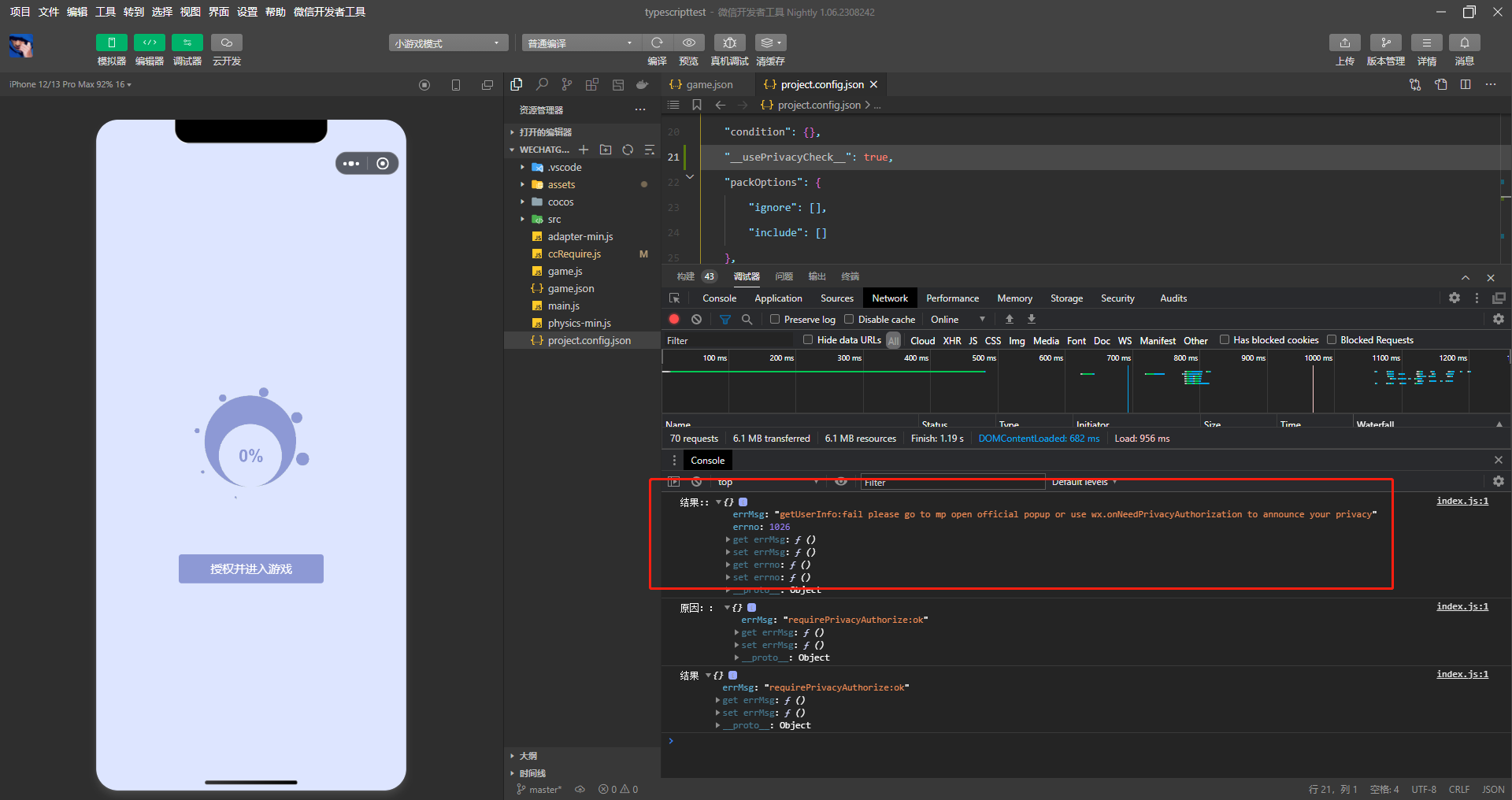The image size is (1512, 800).
Task: Expand the assets folder
Action: click(x=561, y=184)
